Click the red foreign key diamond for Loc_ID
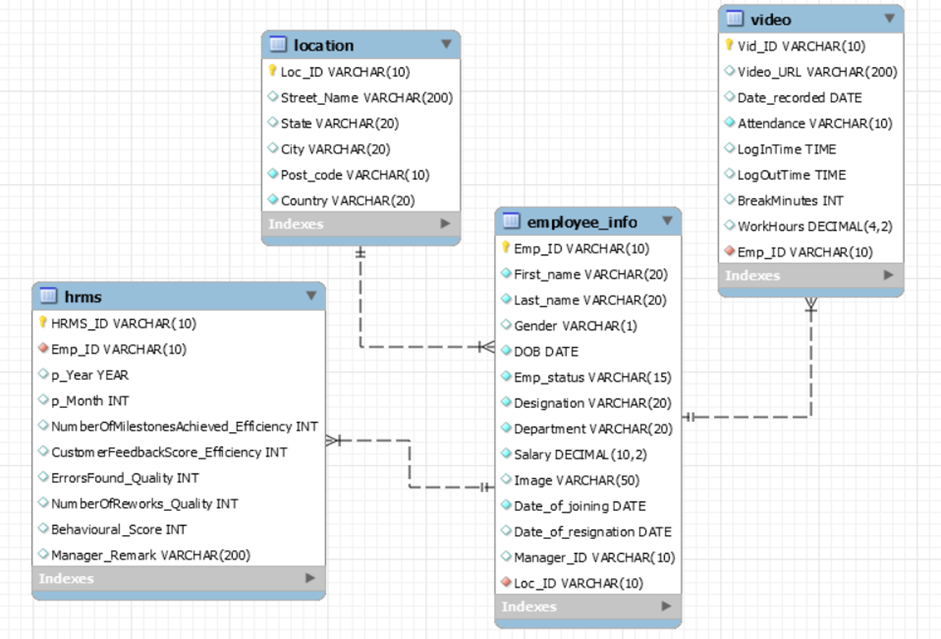Viewport: 941px width, 639px height. tap(507, 583)
